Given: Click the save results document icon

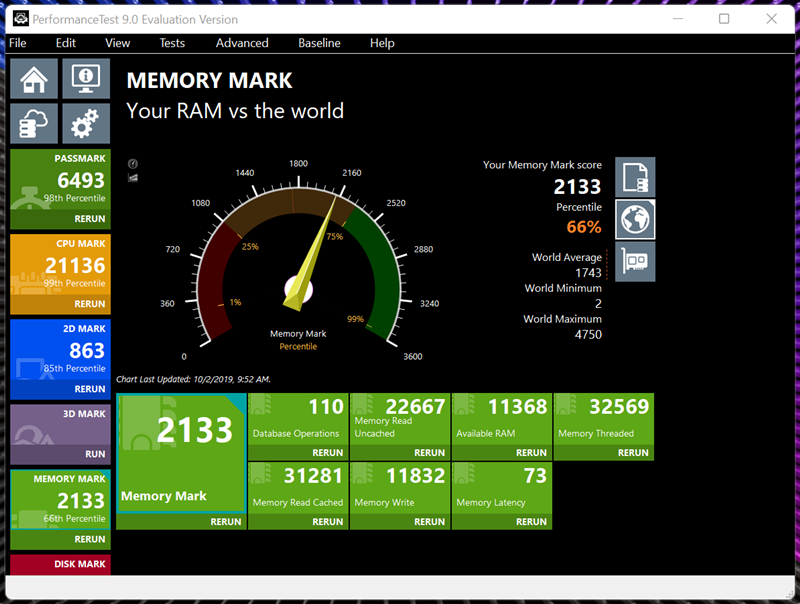Looking at the screenshot, I should click(x=635, y=177).
